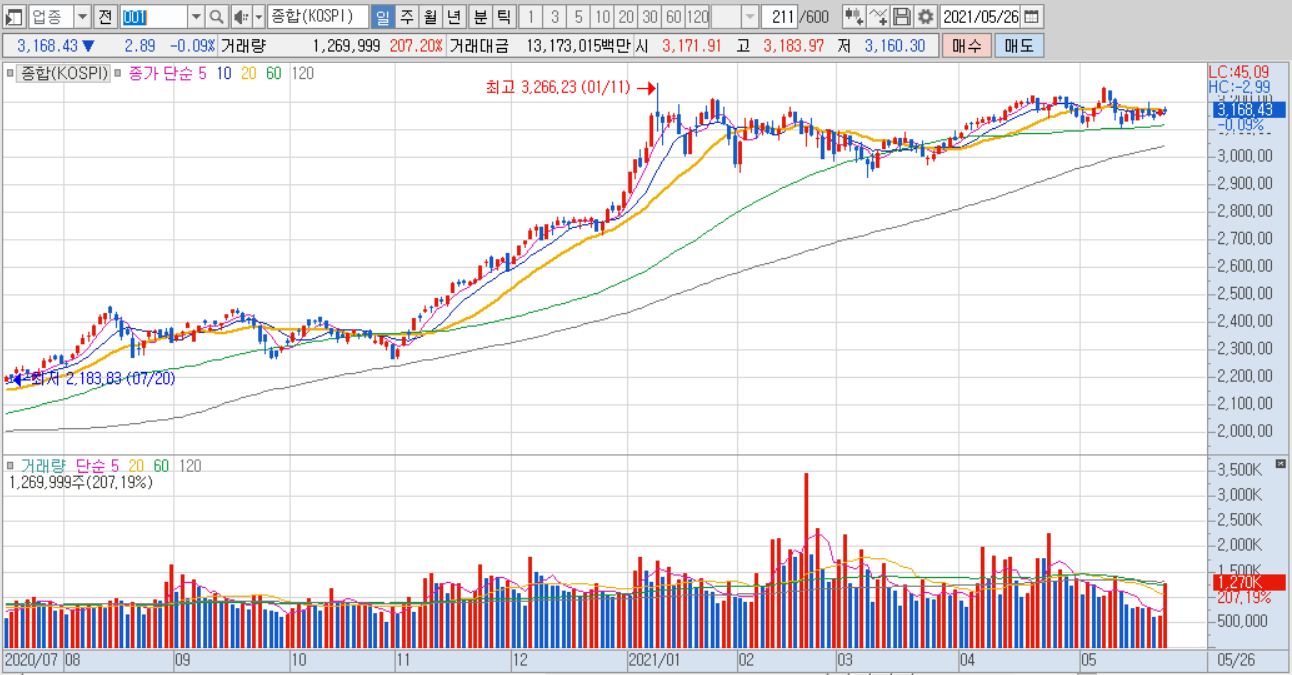The height and width of the screenshot is (675, 1292).
Task: Choose interval button 3
Action: tap(555, 17)
